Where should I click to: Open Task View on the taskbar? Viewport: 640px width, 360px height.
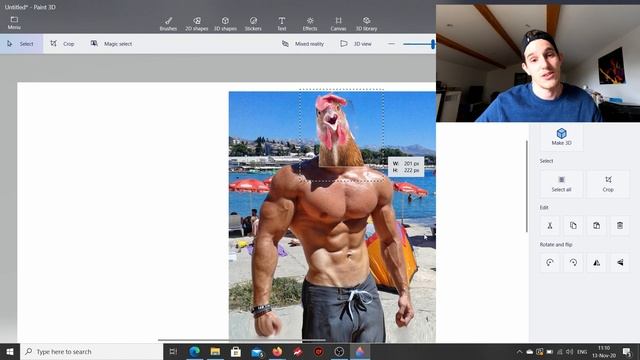coord(173,351)
